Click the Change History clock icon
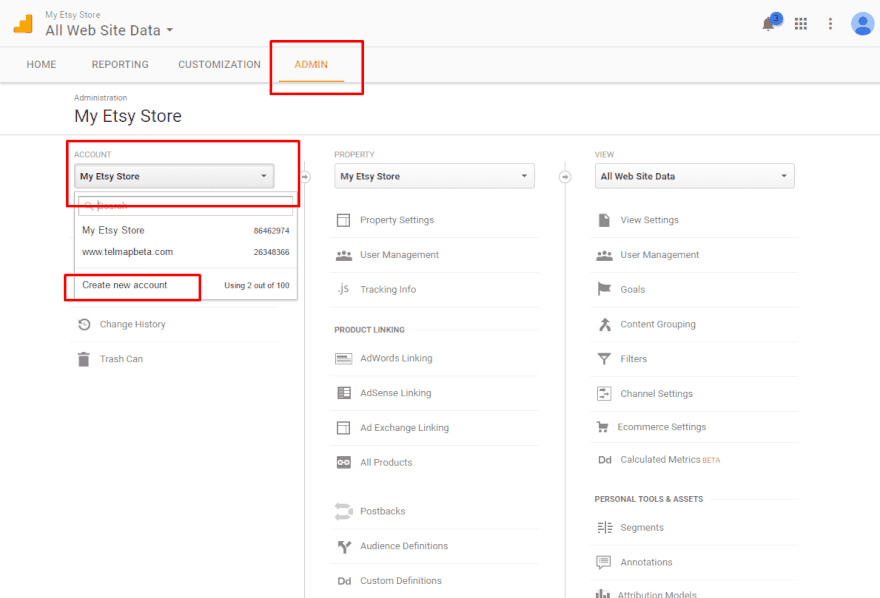Viewport: 880px width, 598px height. [84, 324]
